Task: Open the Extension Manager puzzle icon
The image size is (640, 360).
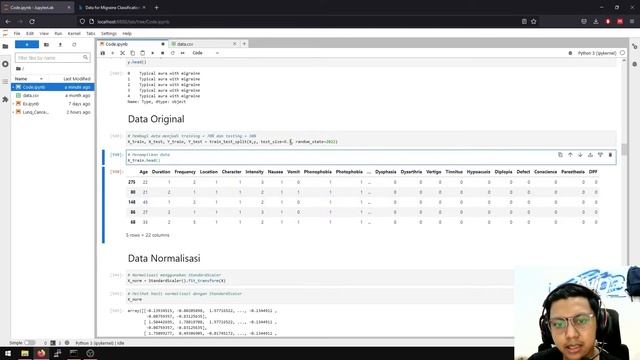Action: click(x=5, y=99)
